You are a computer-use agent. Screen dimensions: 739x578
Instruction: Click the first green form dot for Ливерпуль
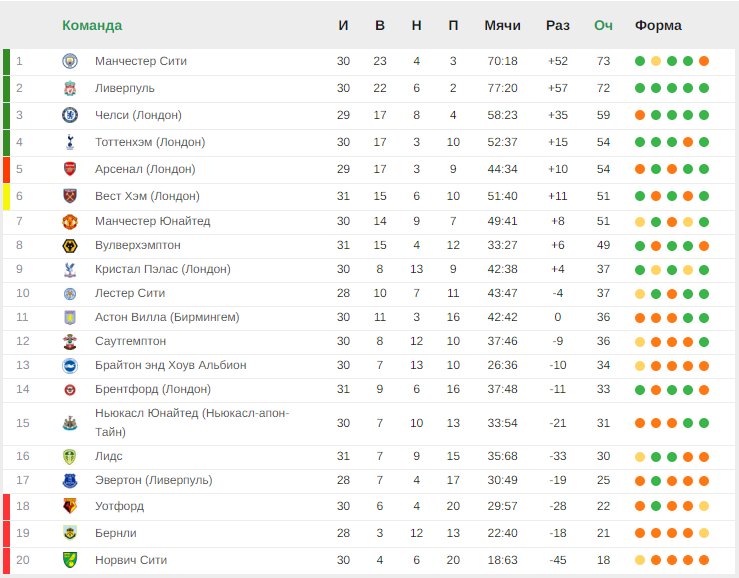[640, 88]
